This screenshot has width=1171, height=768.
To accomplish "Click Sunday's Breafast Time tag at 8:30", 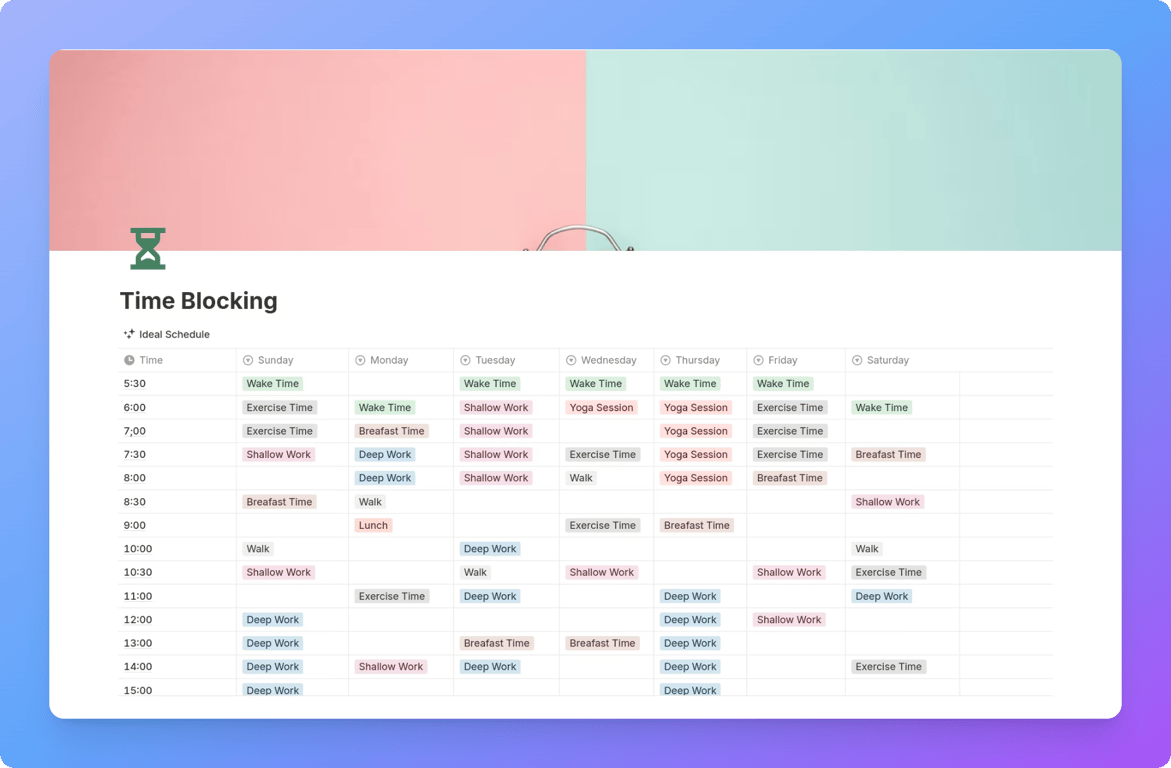I will pos(279,501).
